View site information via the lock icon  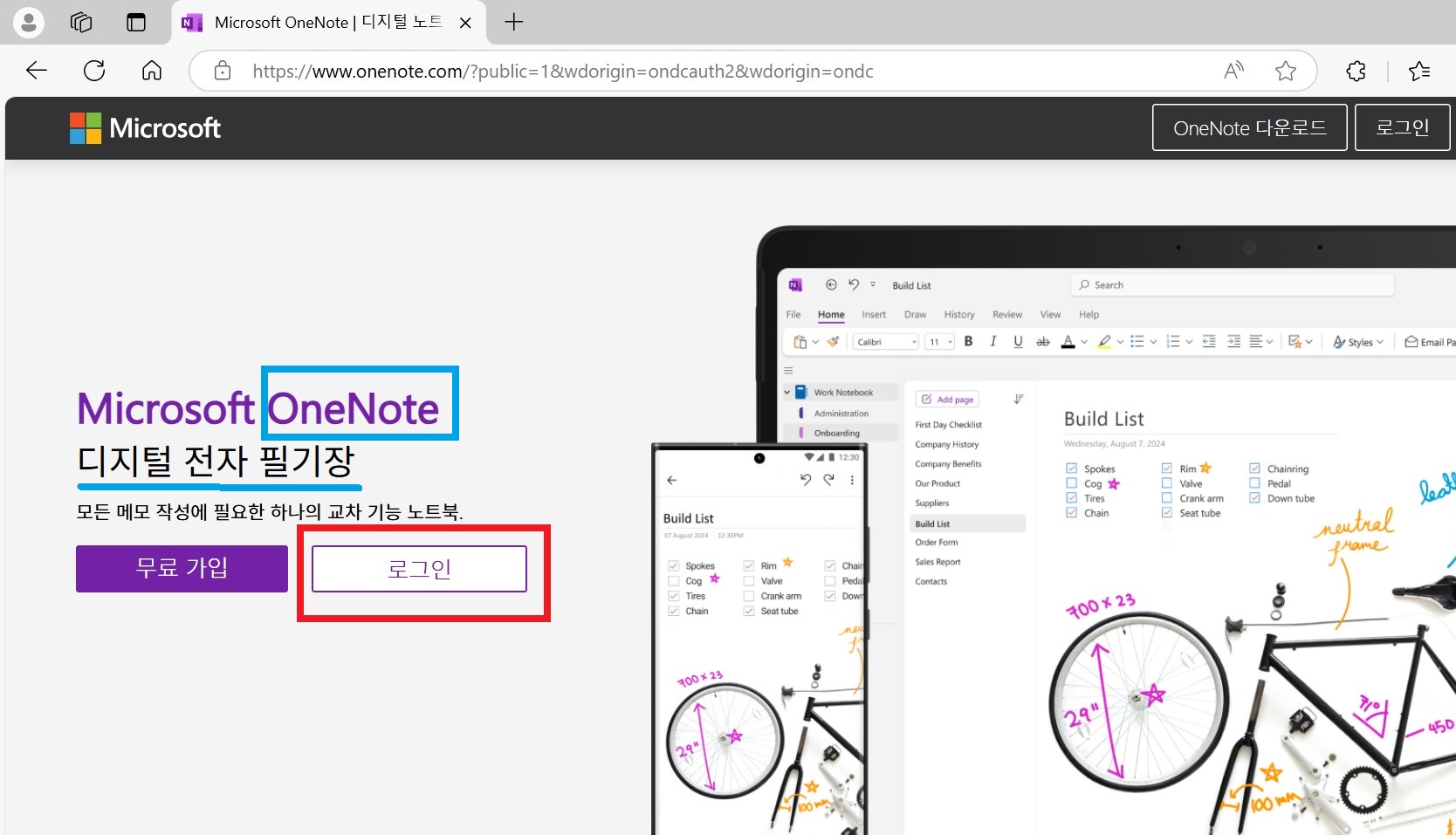[x=223, y=71]
